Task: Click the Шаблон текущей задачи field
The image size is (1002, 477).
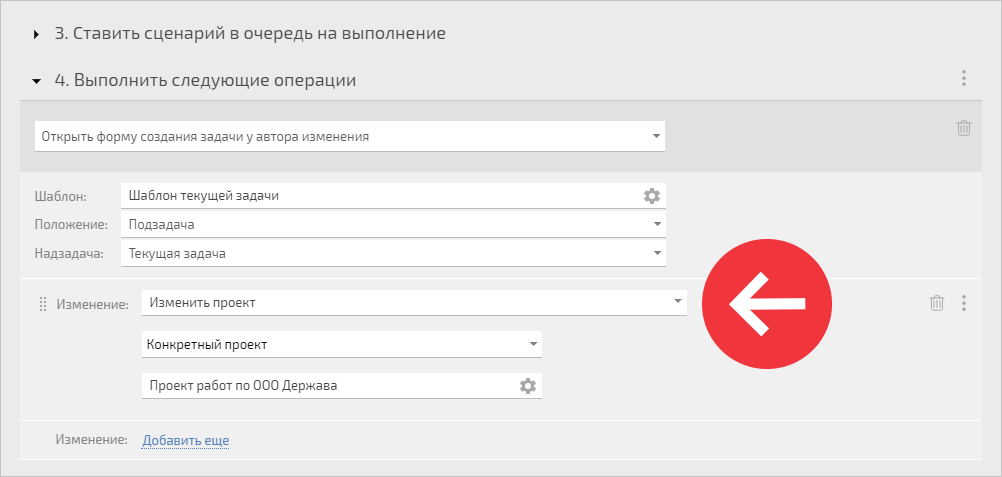Action: [x=393, y=196]
